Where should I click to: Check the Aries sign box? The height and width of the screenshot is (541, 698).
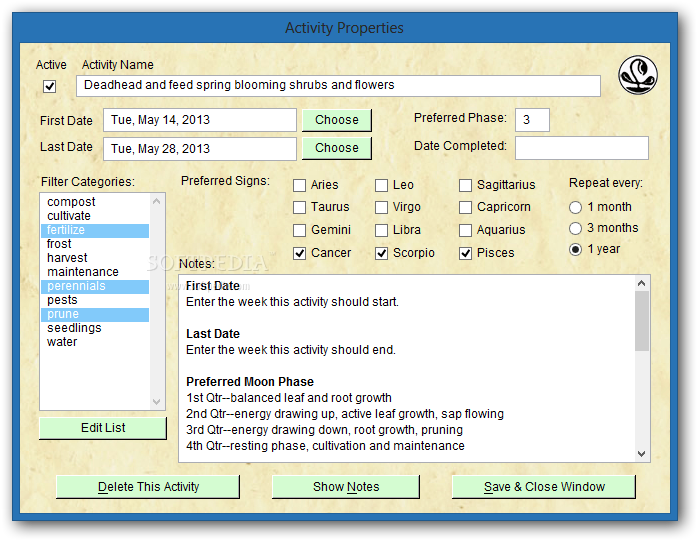(x=300, y=185)
